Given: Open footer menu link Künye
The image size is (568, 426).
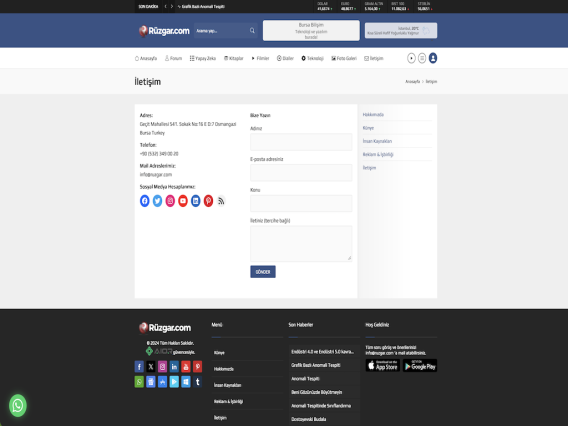Looking at the screenshot, I should click(x=219, y=352).
